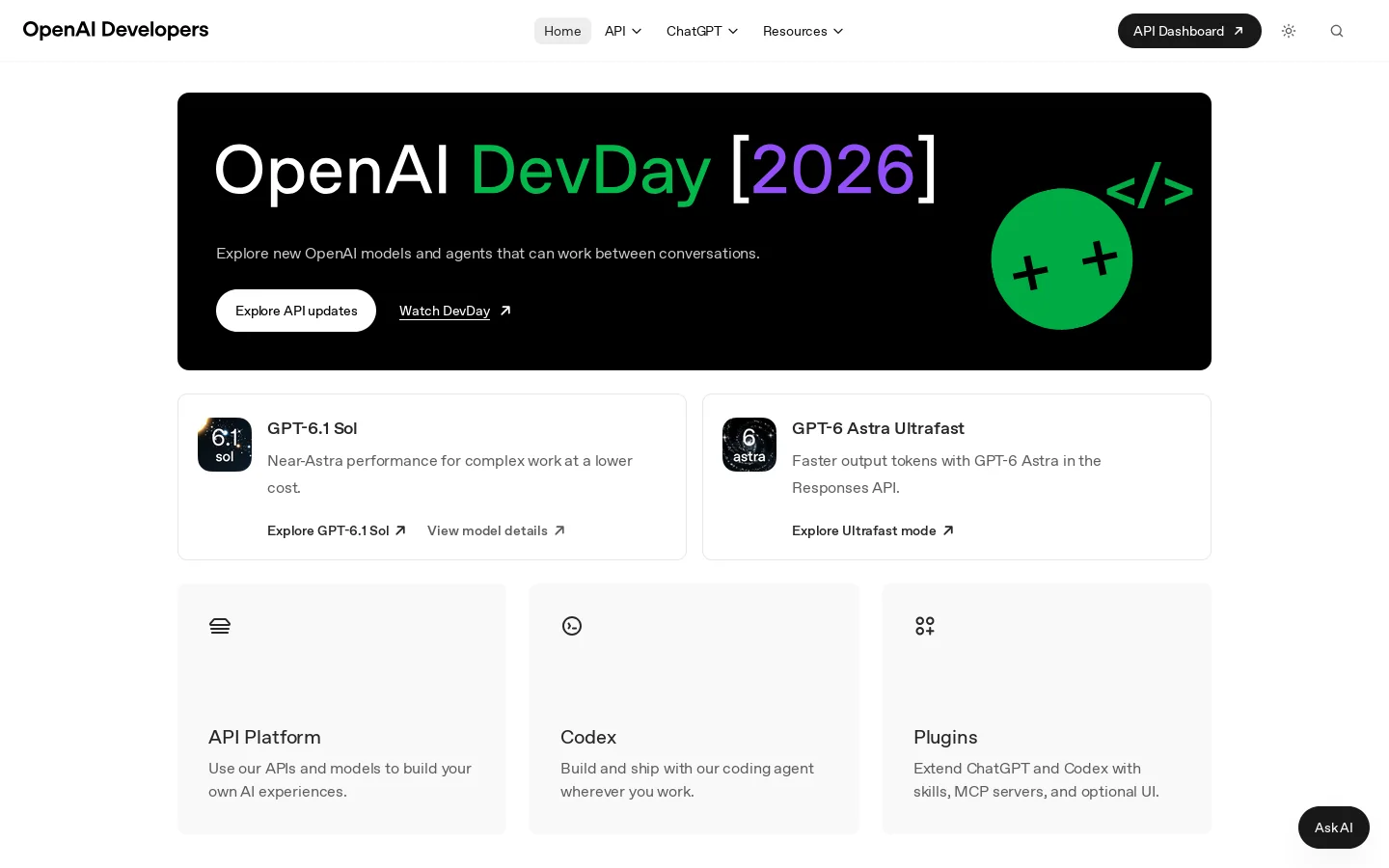
Task: Expand the API dropdown menu
Action: [x=623, y=31]
